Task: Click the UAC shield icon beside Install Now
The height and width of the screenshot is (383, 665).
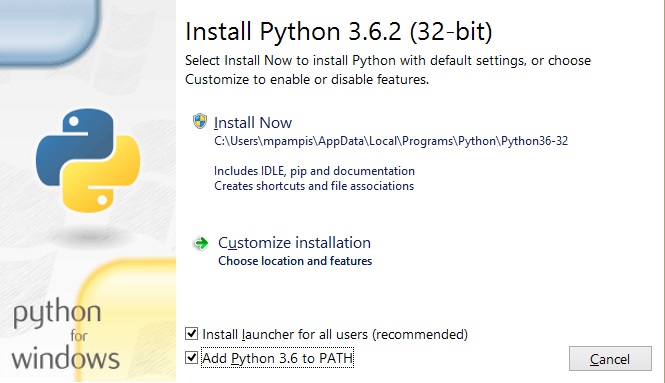Action: tap(200, 121)
